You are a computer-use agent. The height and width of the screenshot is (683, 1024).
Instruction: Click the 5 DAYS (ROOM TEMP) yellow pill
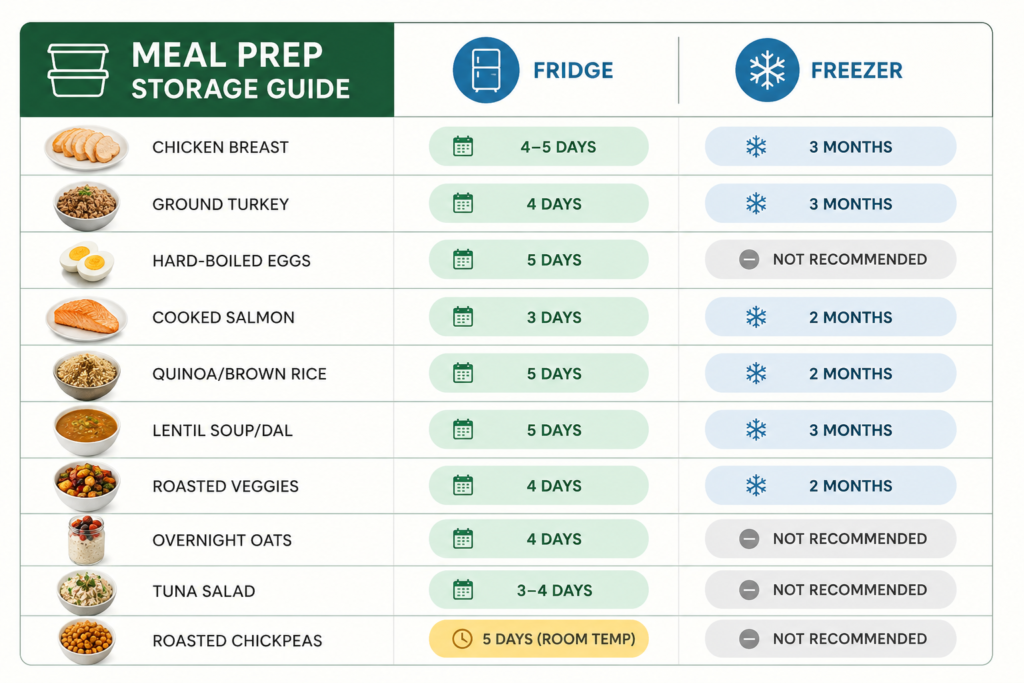point(539,639)
